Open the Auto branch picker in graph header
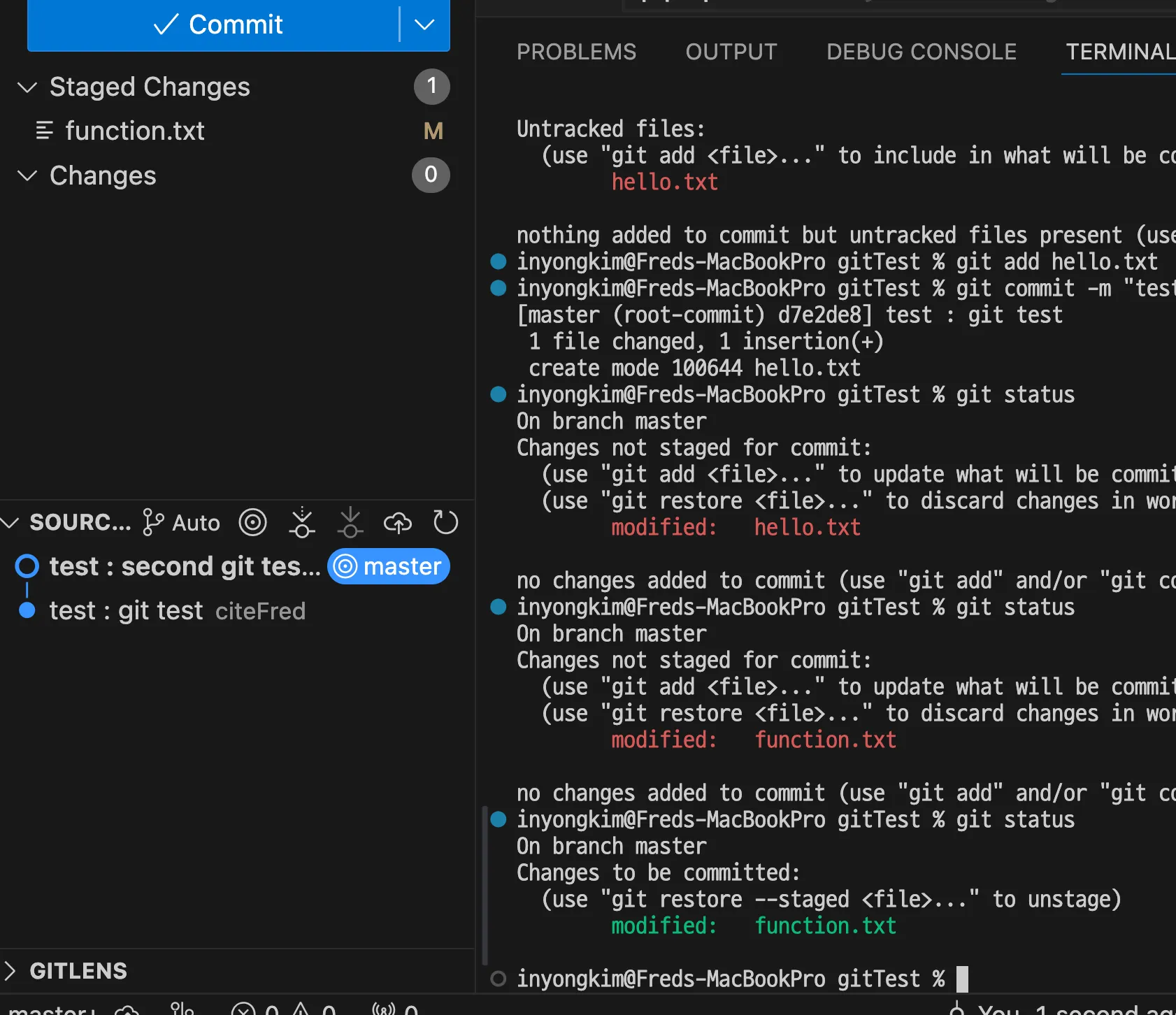1176x1015 pixels. pos(181,522)
